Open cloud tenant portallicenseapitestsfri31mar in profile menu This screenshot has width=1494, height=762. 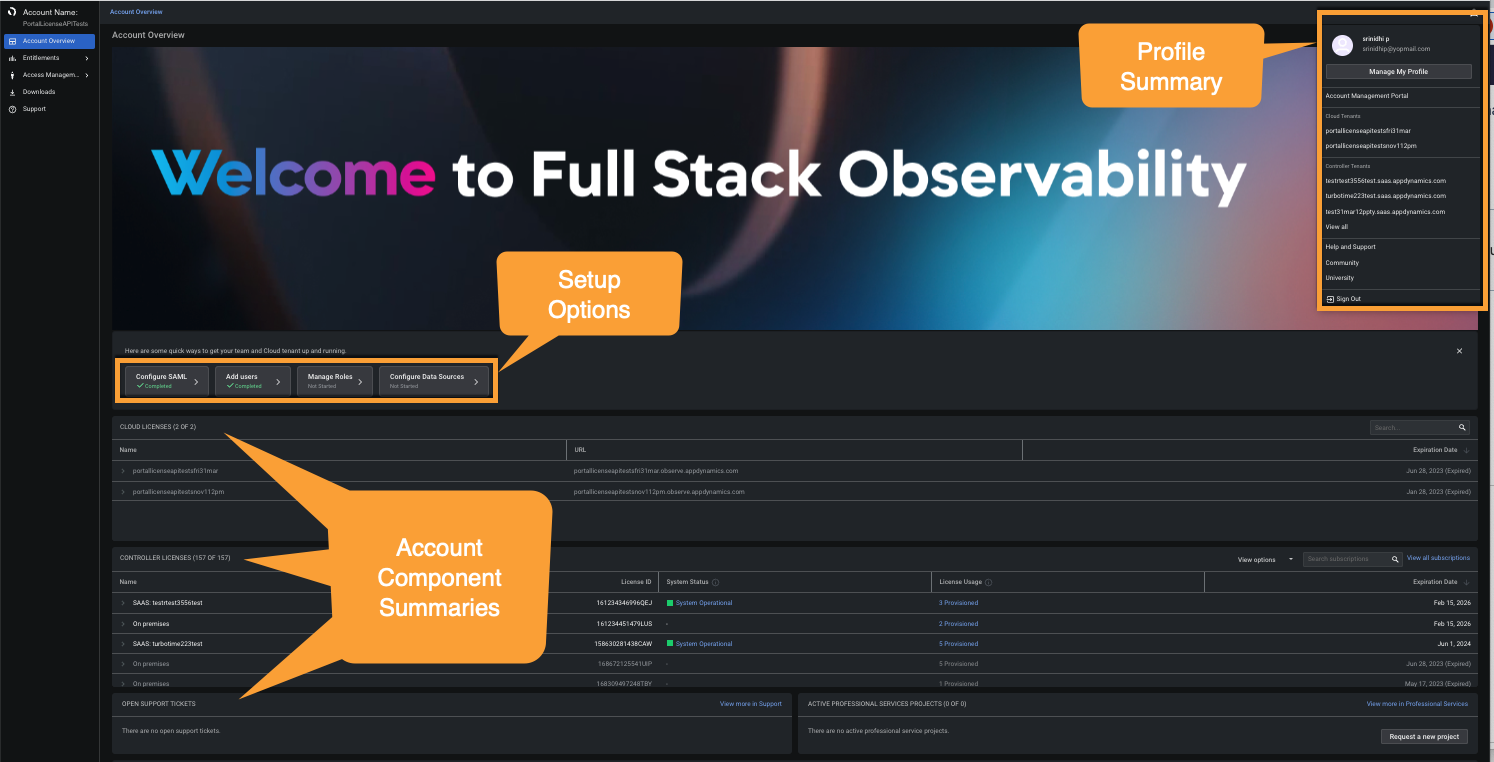1368,131
